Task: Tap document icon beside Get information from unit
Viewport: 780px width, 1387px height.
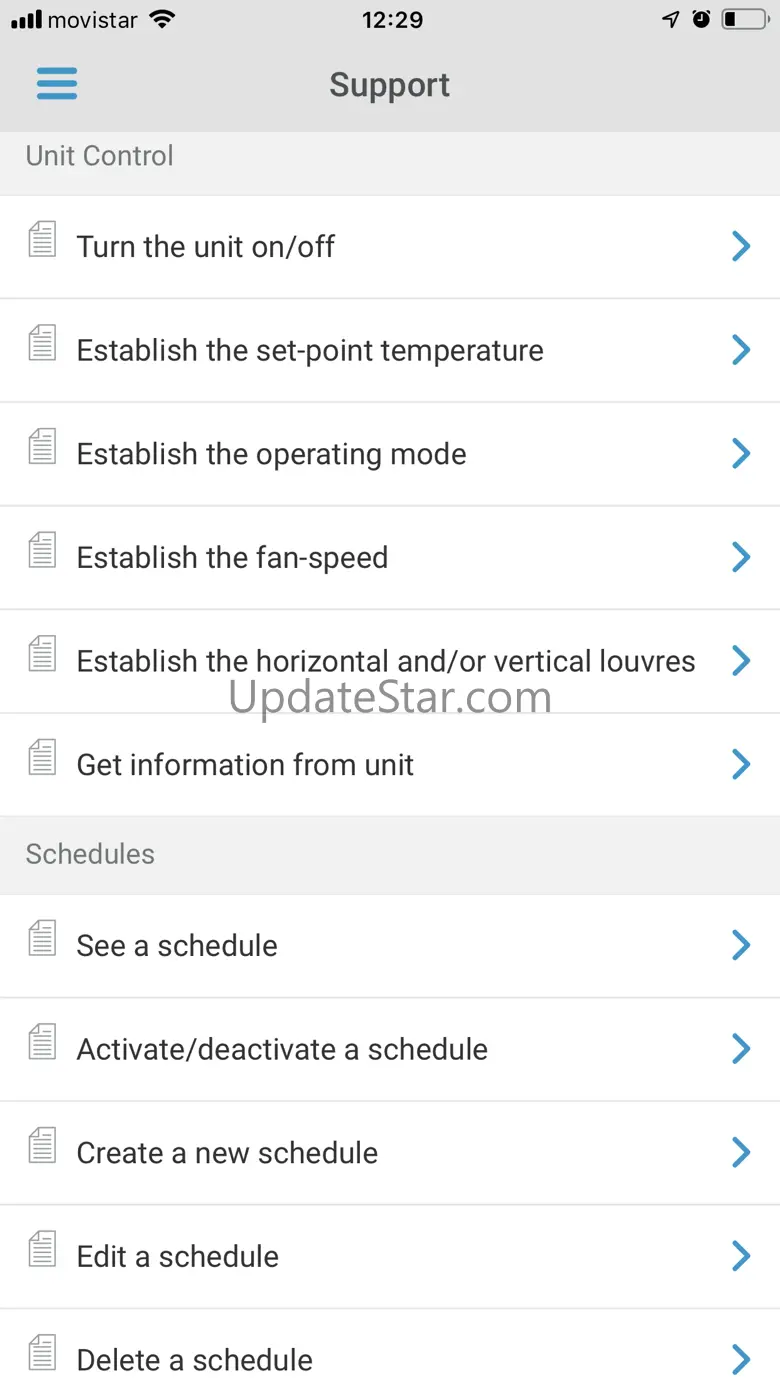Action: [x=42, y=758]
